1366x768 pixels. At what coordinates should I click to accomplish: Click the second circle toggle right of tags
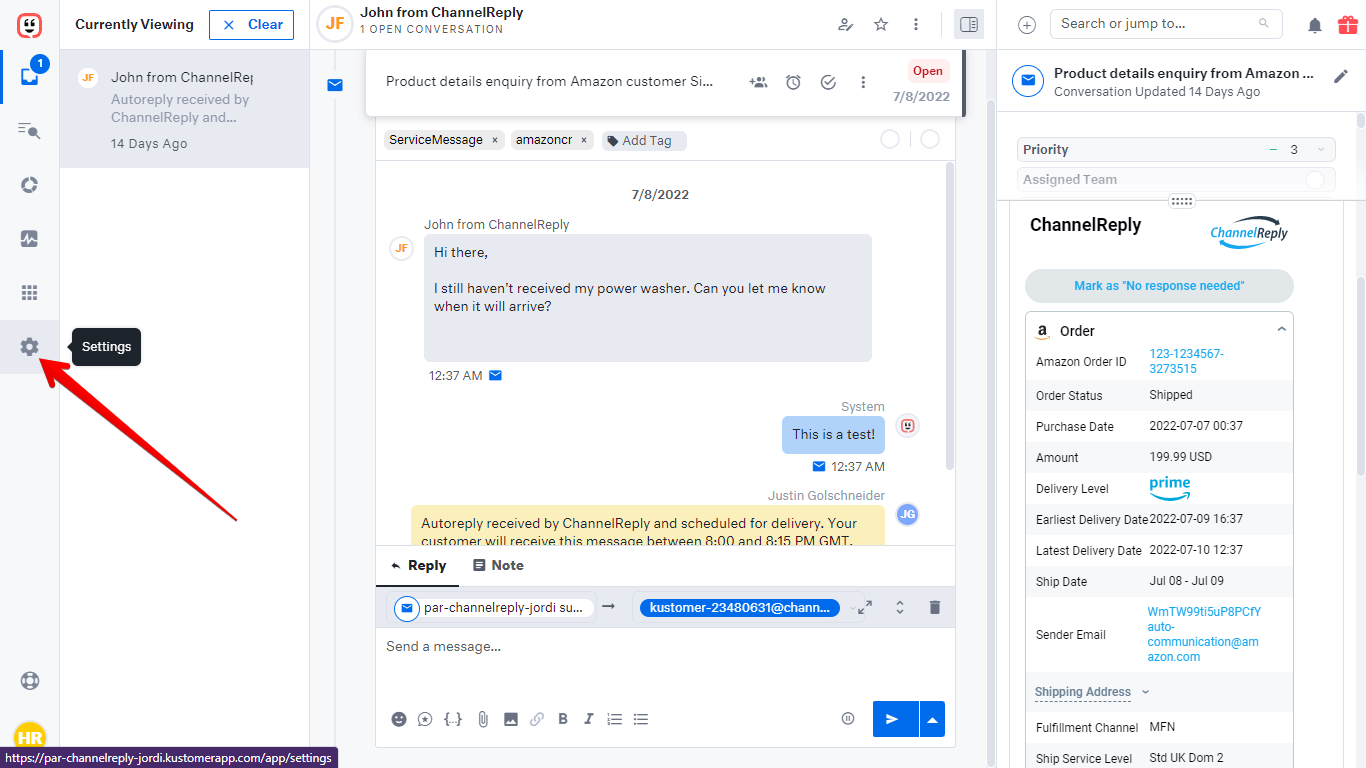click(930, 139)
